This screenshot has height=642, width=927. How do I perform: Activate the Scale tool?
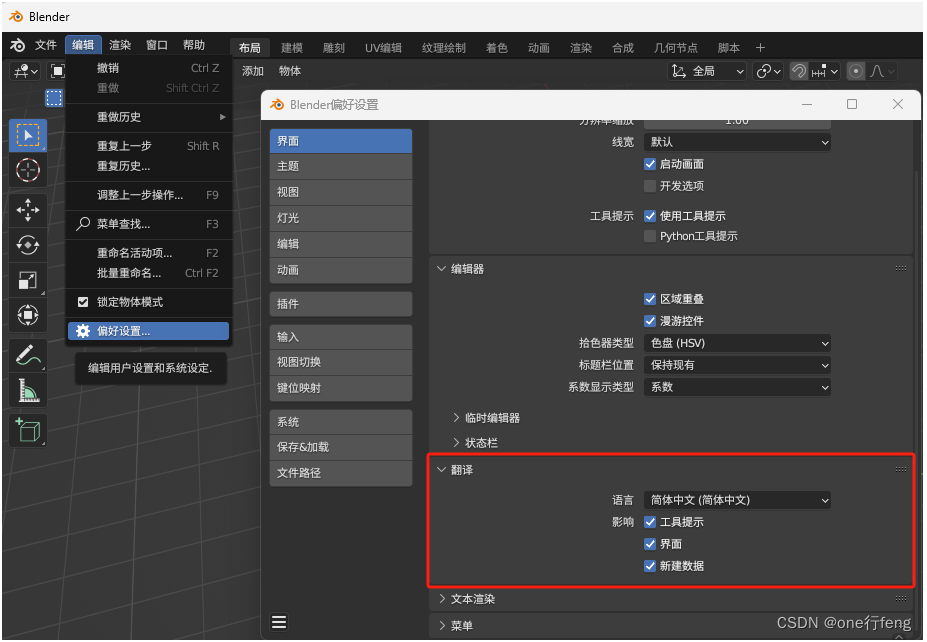click(28, 280)
